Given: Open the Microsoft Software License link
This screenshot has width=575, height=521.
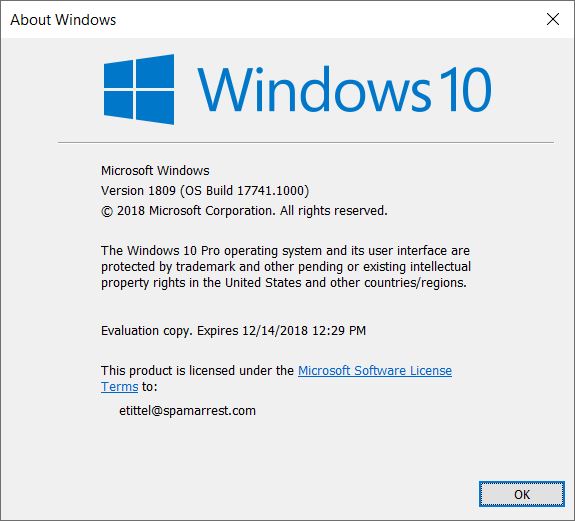Looking at the screenshot, I should pos(375,370).
